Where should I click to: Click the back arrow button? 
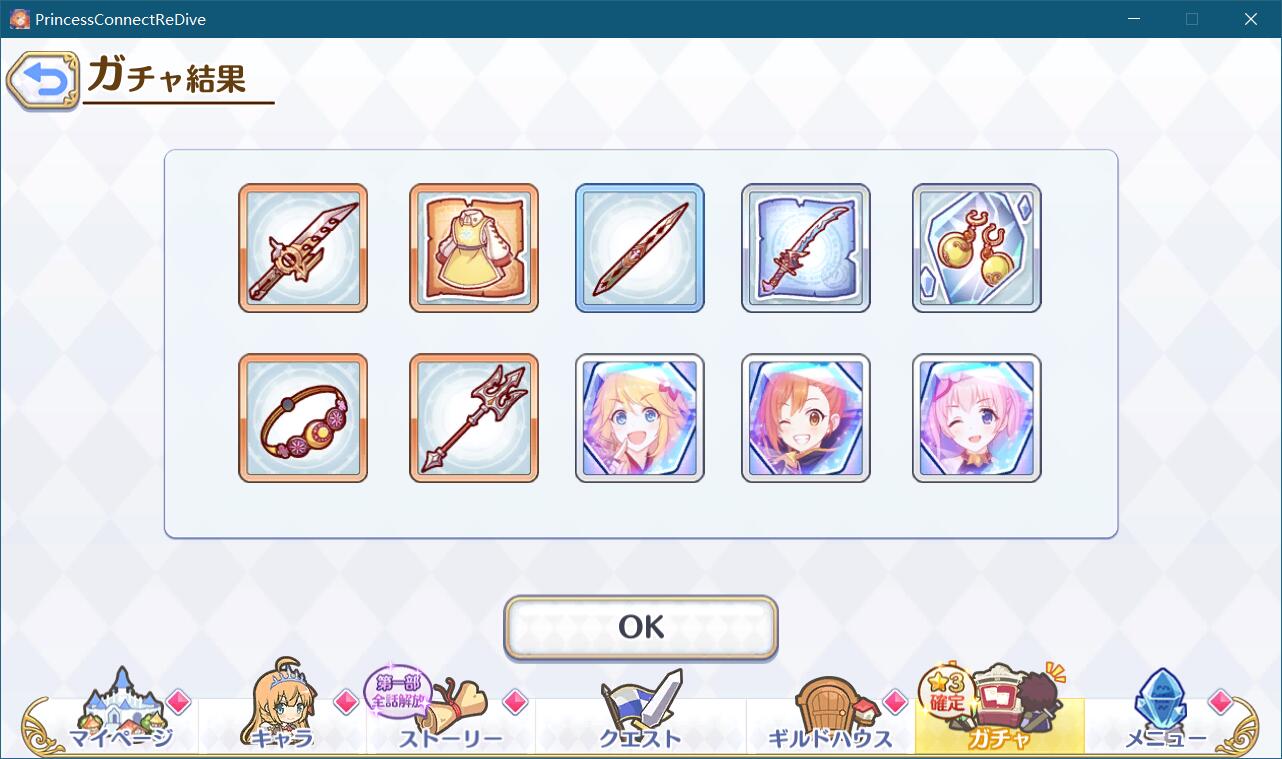point(43,81)
